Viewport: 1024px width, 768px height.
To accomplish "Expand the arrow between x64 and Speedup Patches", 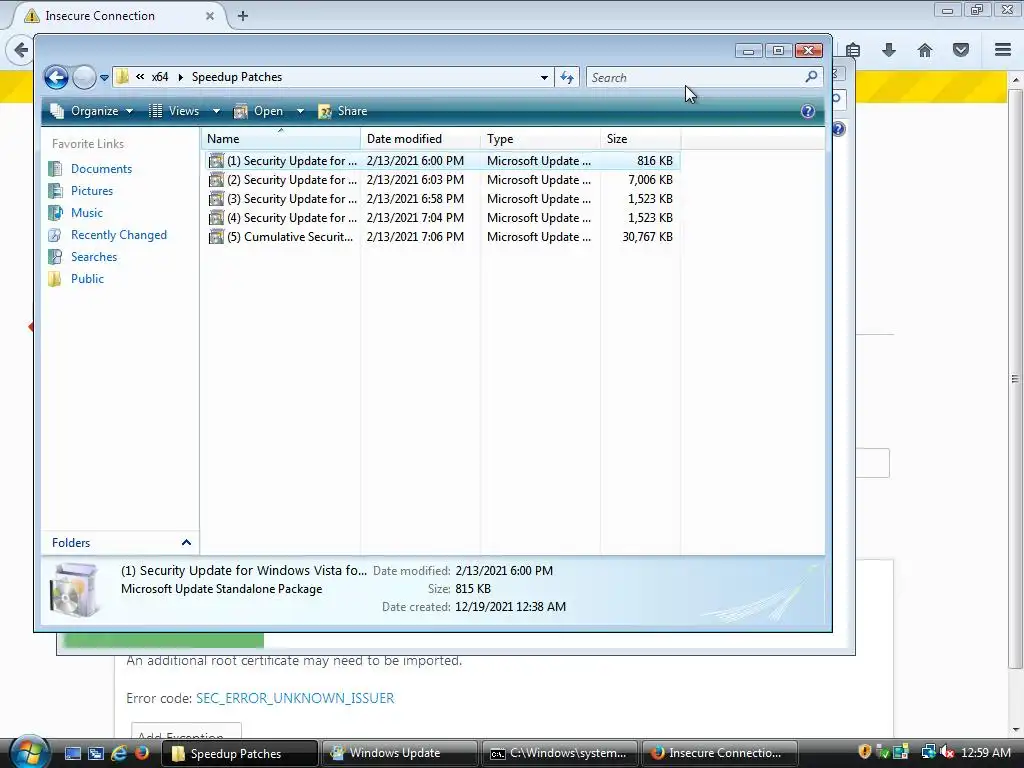I will click(x=180, y=77).
